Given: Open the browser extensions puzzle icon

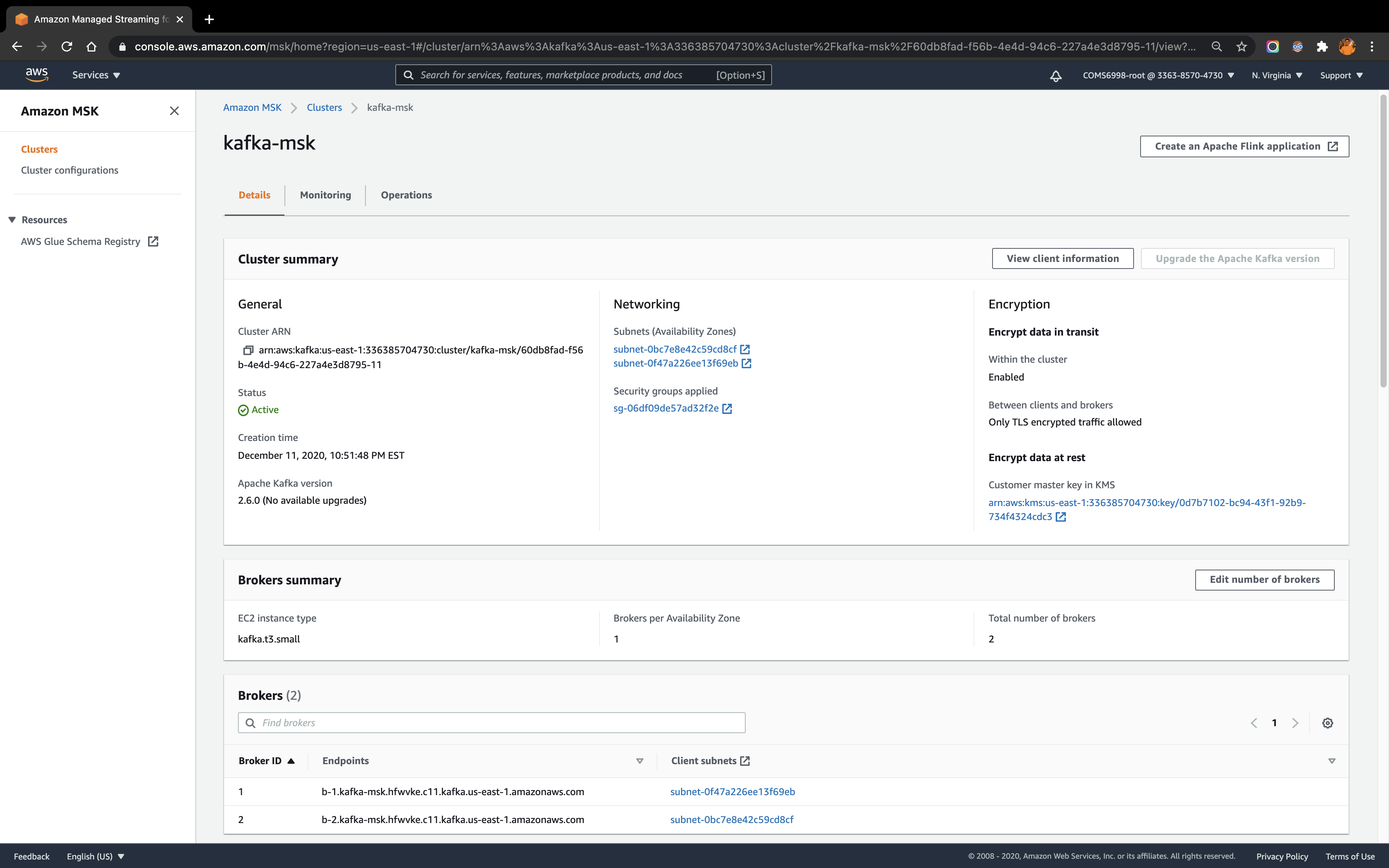Looking at the screenshot, I should [1322, 46].
